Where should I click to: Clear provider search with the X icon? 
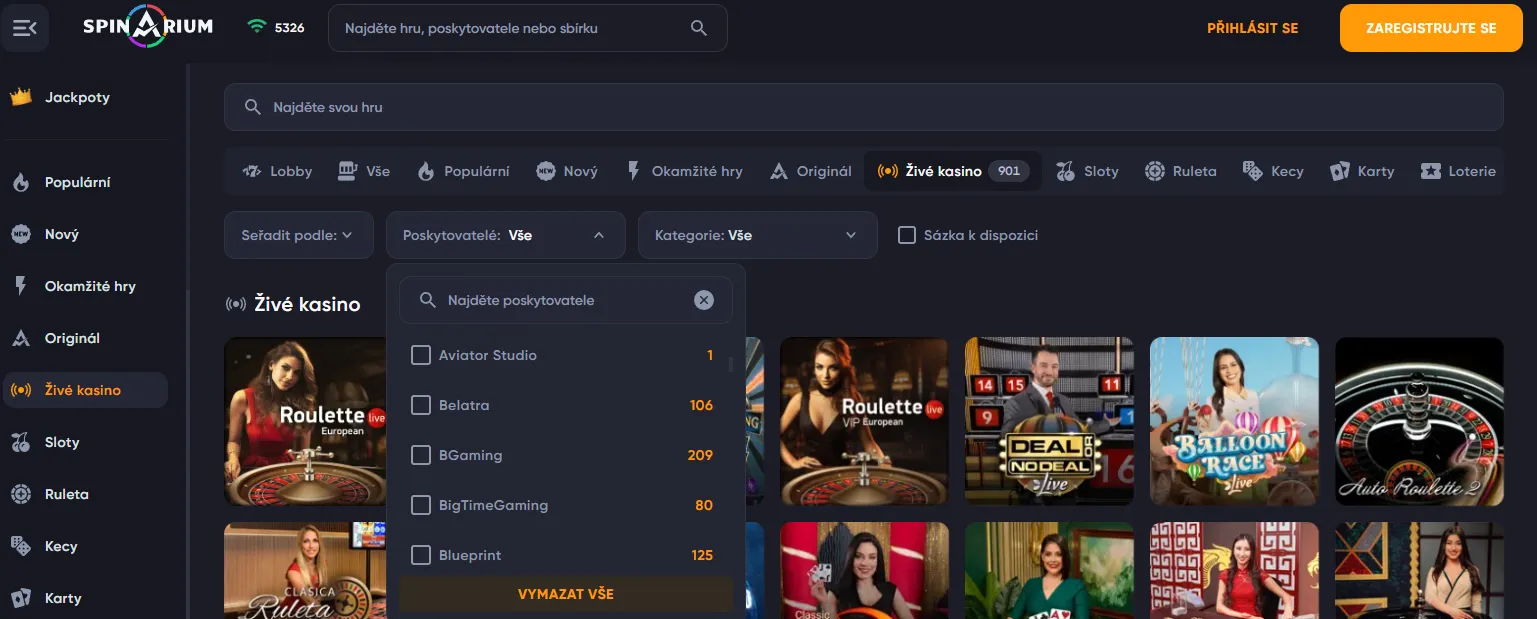704,300
